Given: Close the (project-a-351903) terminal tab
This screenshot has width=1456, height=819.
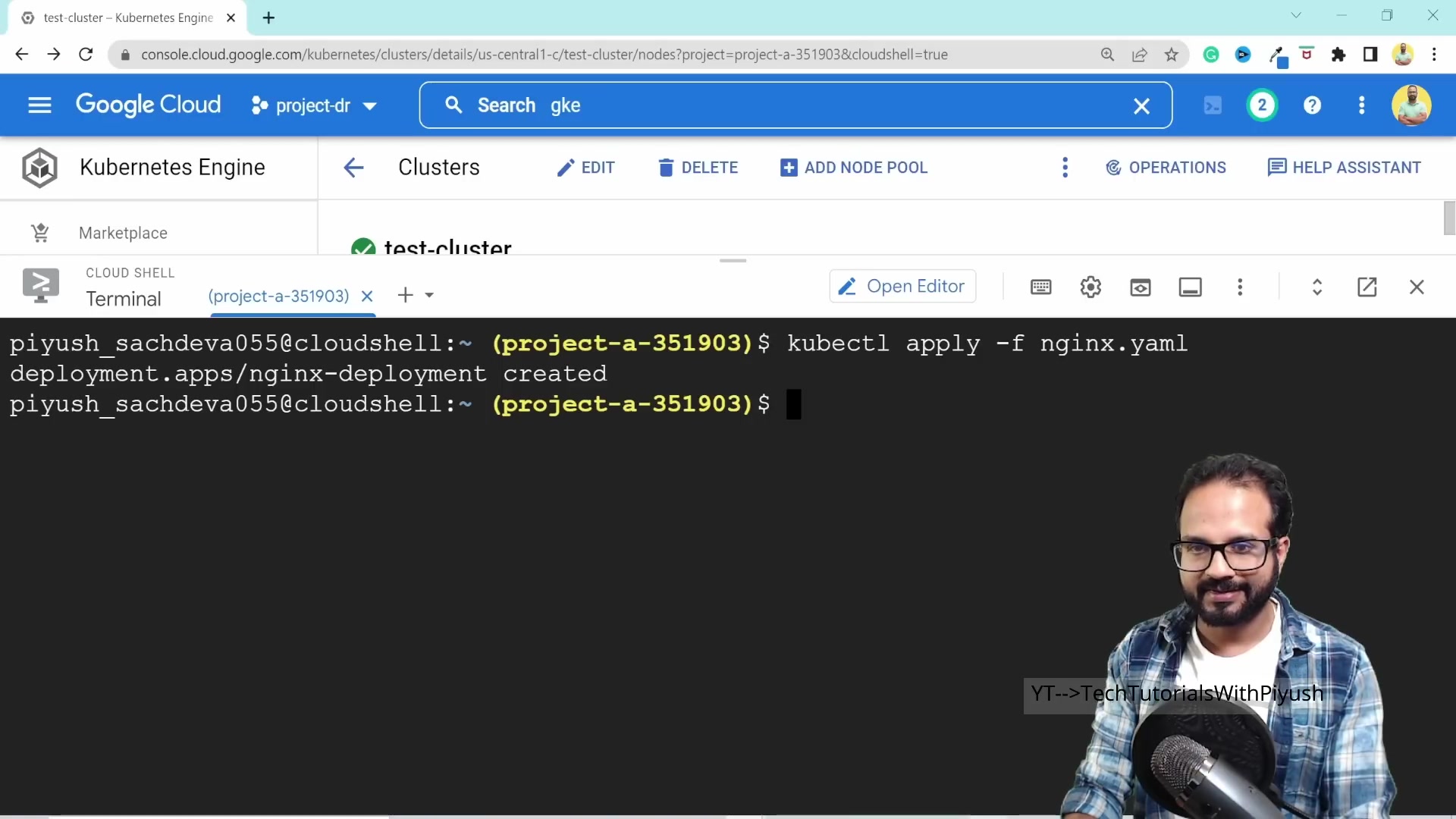Looking at the screenshot, I should click(x=367, y=296).
